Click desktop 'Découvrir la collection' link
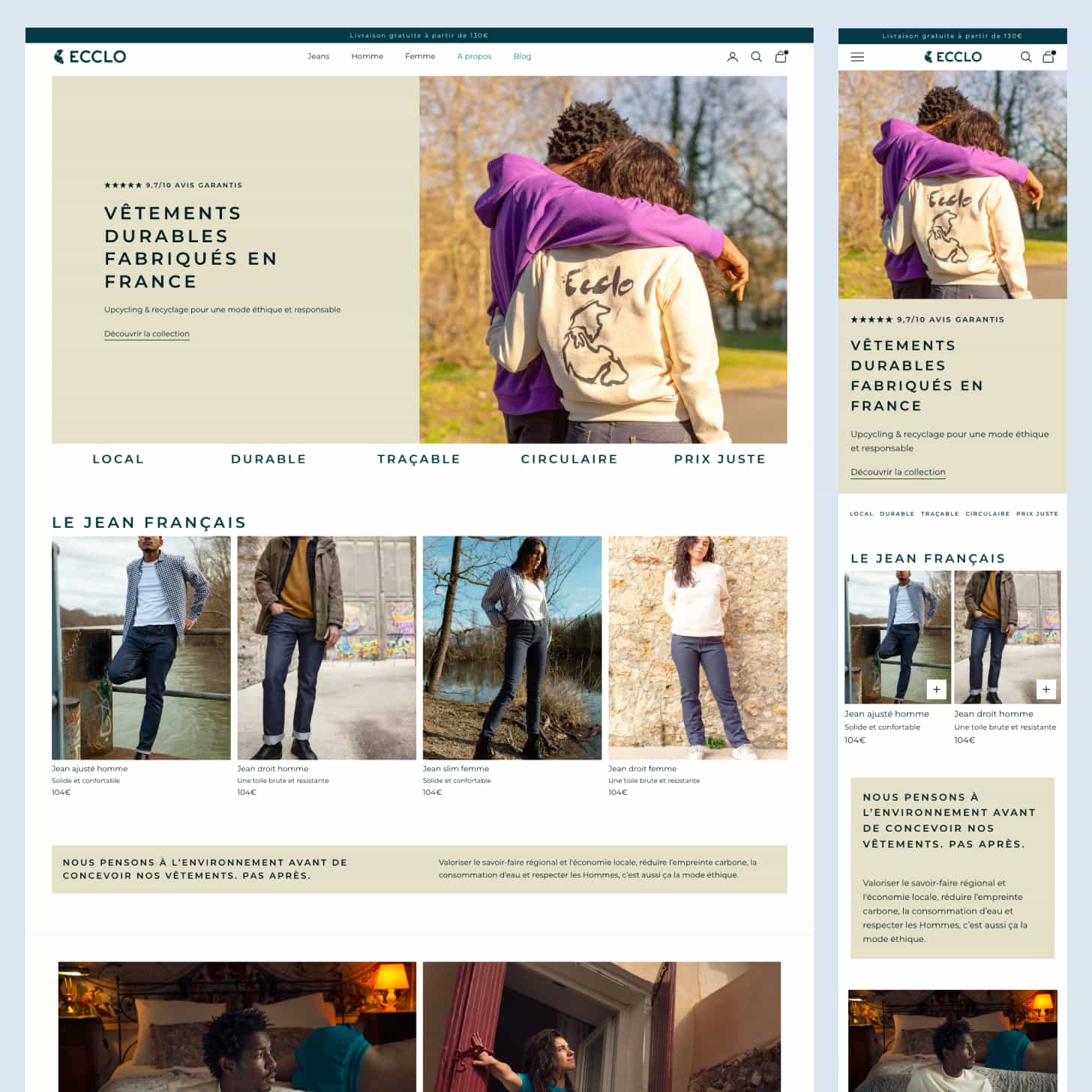Image resolution: width=1092 pixels, height=1092 pixels. click(x=147, y=334)
